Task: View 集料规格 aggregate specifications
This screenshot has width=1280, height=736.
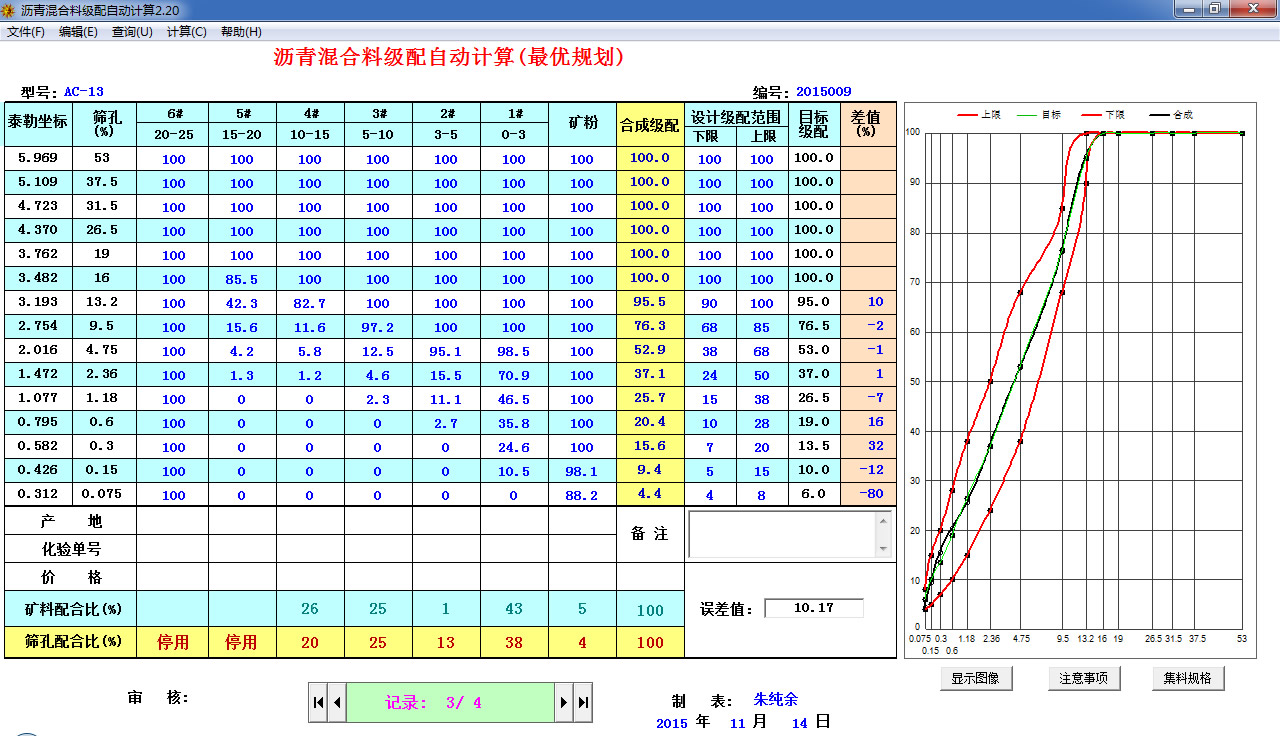Action: [1187, 678]
